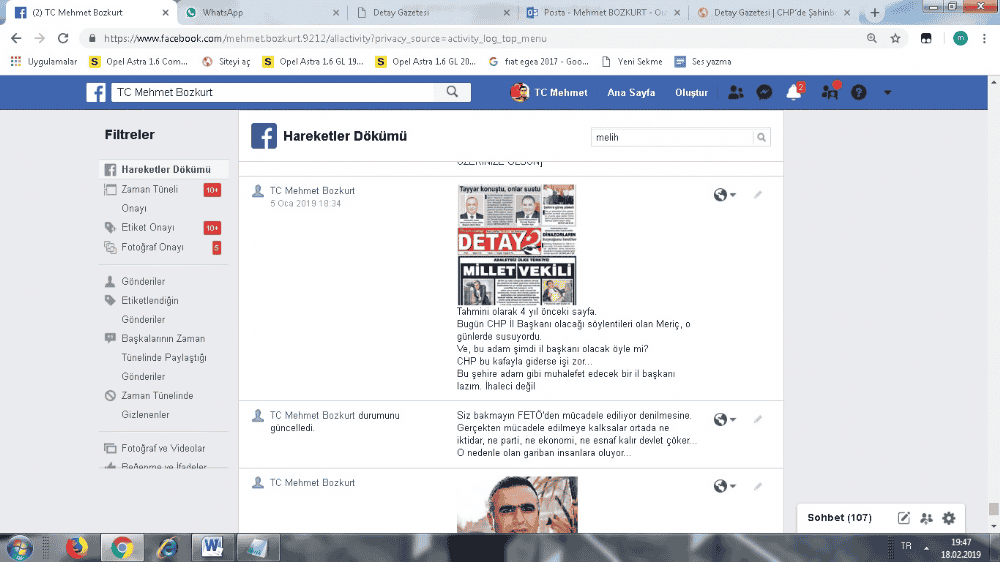
Task: Open Firefox from the Windows taskbar
Action: coord(76,547)
